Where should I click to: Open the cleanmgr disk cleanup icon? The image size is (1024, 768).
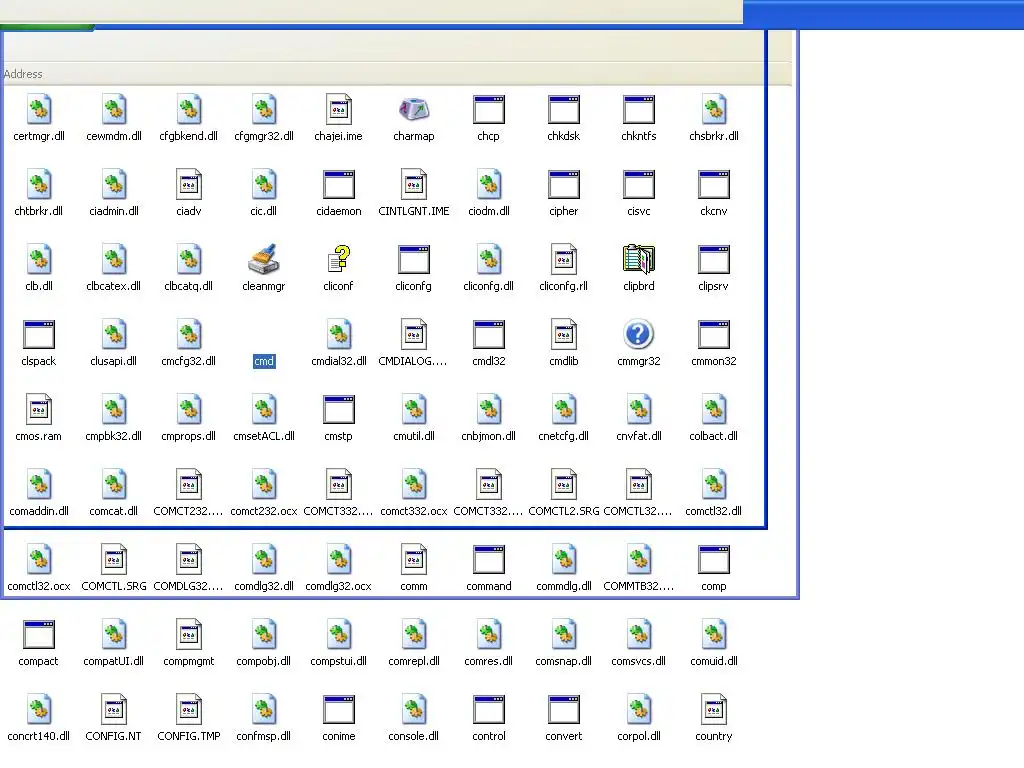(x=263, y=259)
